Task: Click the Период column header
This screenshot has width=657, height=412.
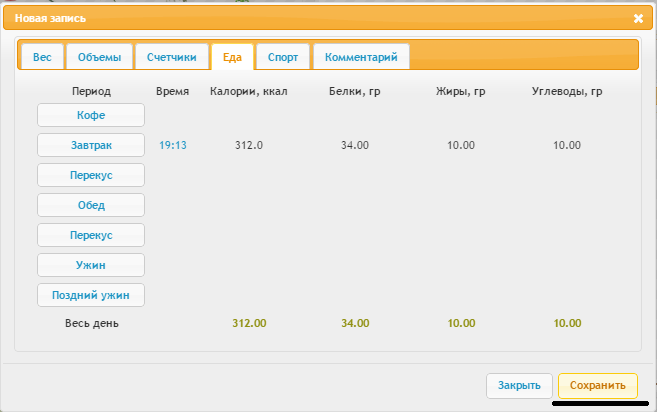Action: point(91,91)
